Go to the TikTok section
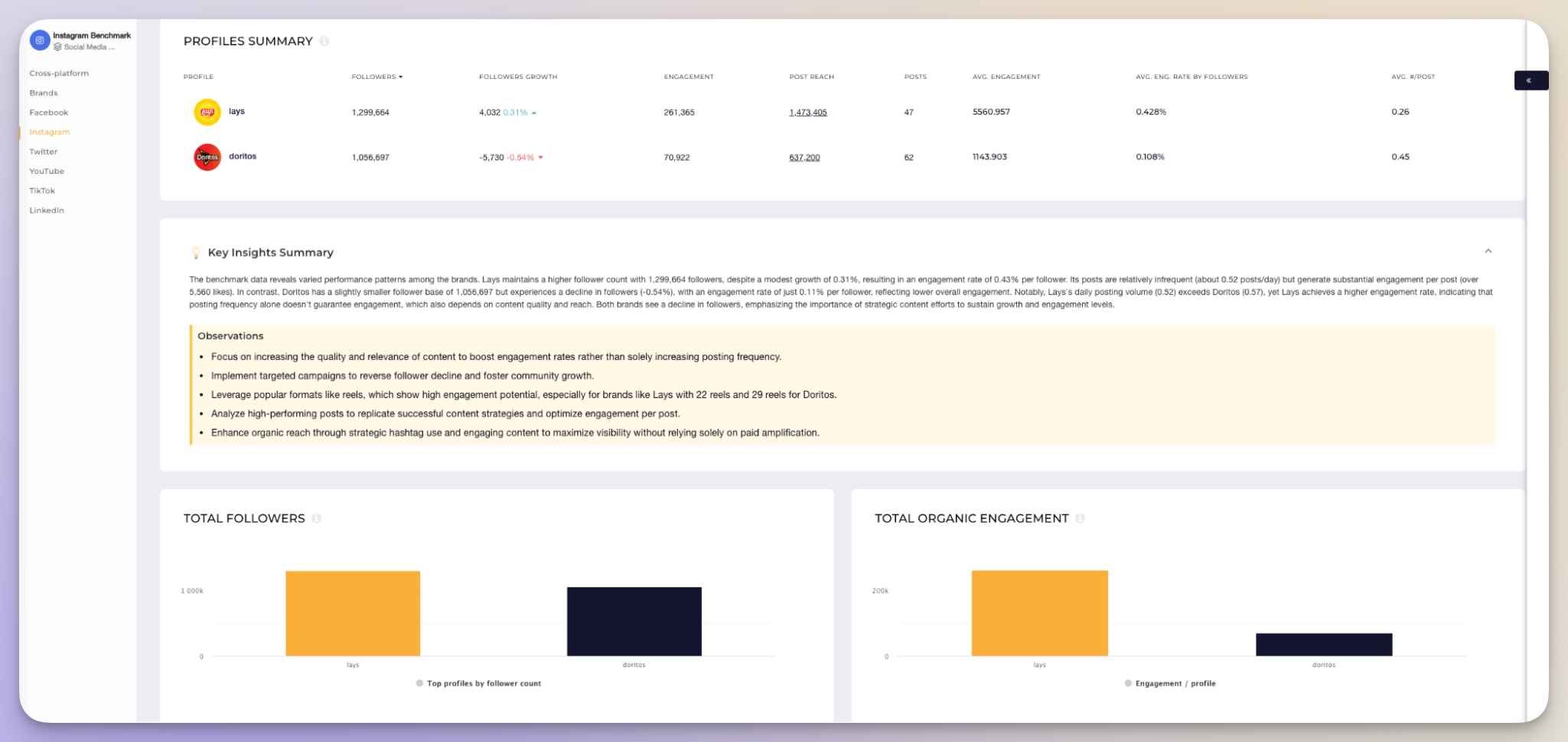This screenshot has height=742, width=1568. point(42,191)
